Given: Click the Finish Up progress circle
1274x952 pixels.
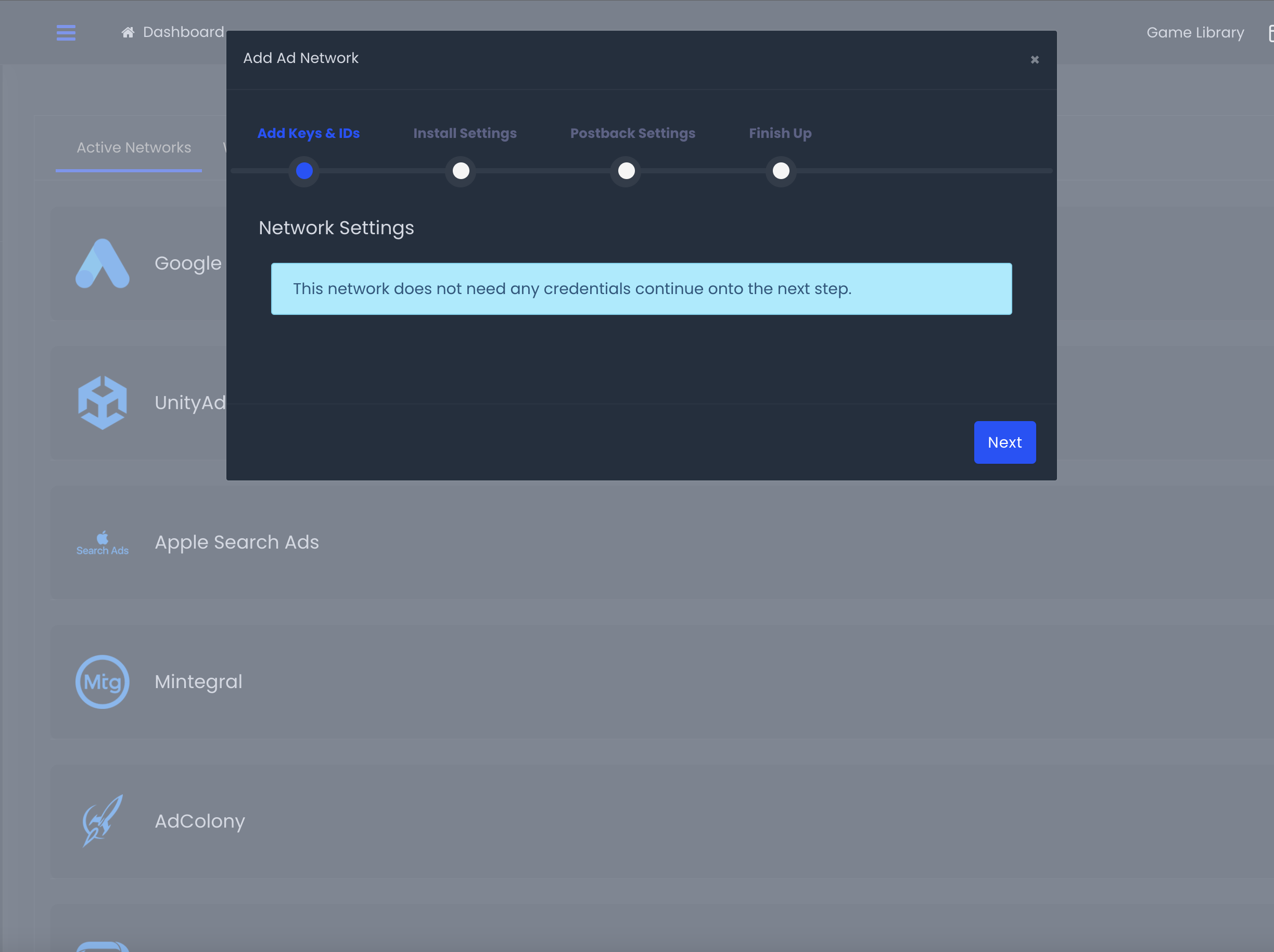Looking at the screenshot, I should pos(781,171).
